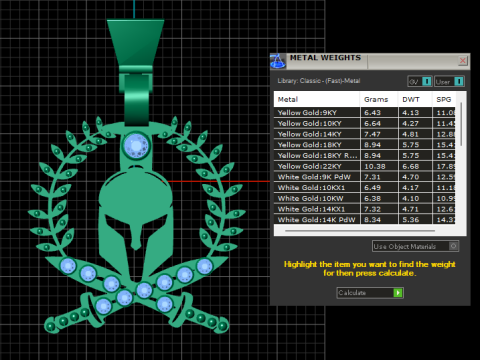Select the pendant bail in the viewport

coord(136,72)
